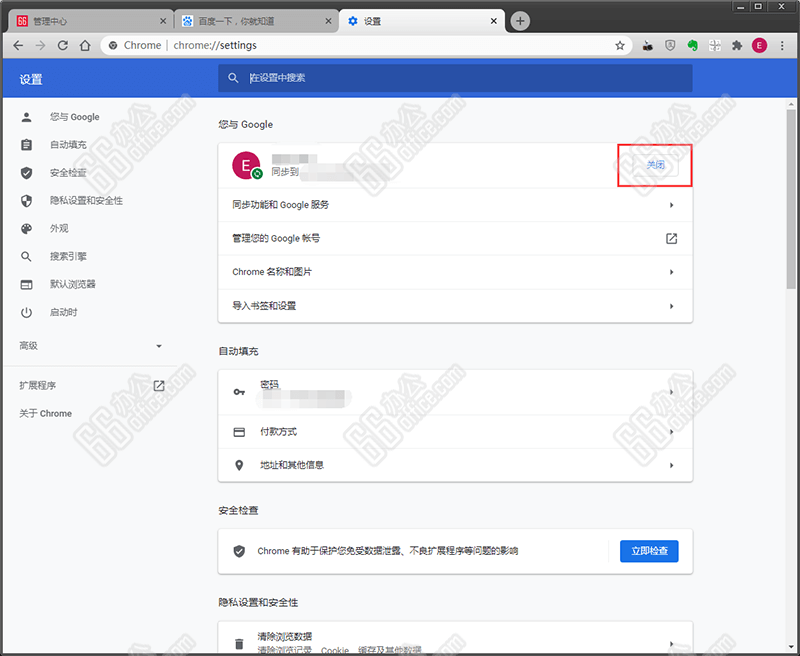Open a new tab with the plus button
This screenshot has width=800, height=656.
(x=520, y=21)
